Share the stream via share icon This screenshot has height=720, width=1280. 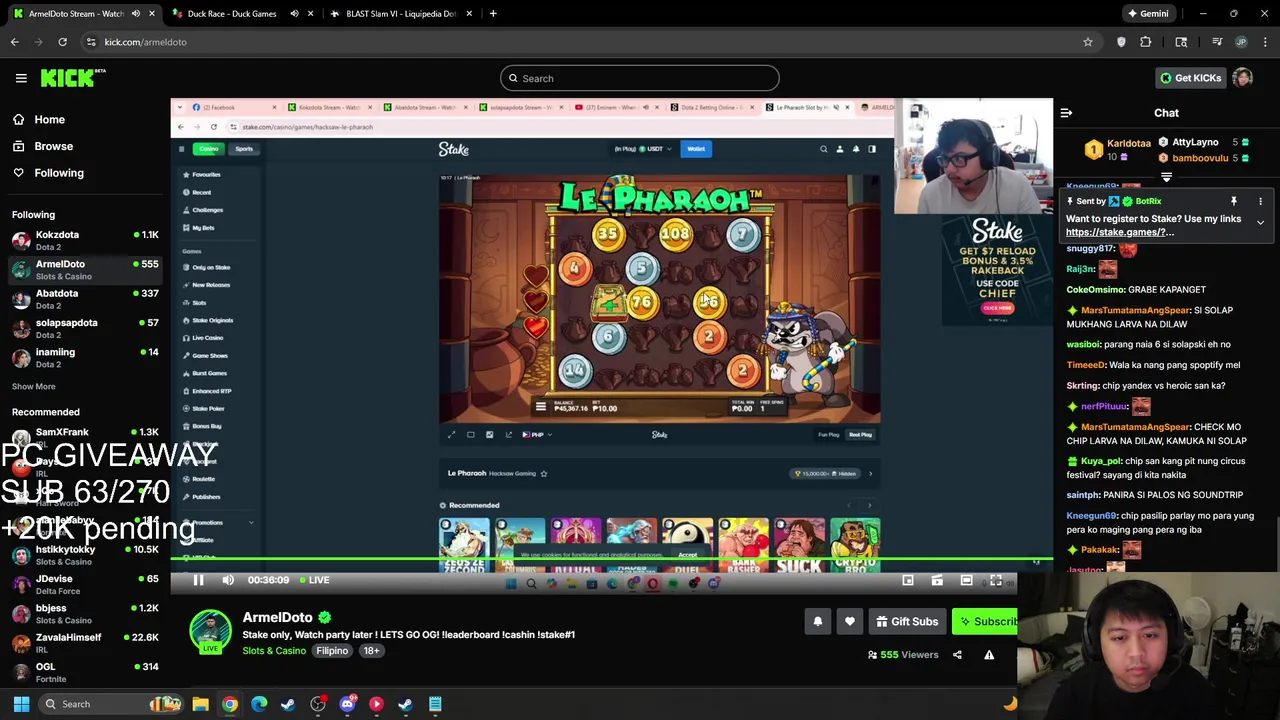tap(957, 655)
